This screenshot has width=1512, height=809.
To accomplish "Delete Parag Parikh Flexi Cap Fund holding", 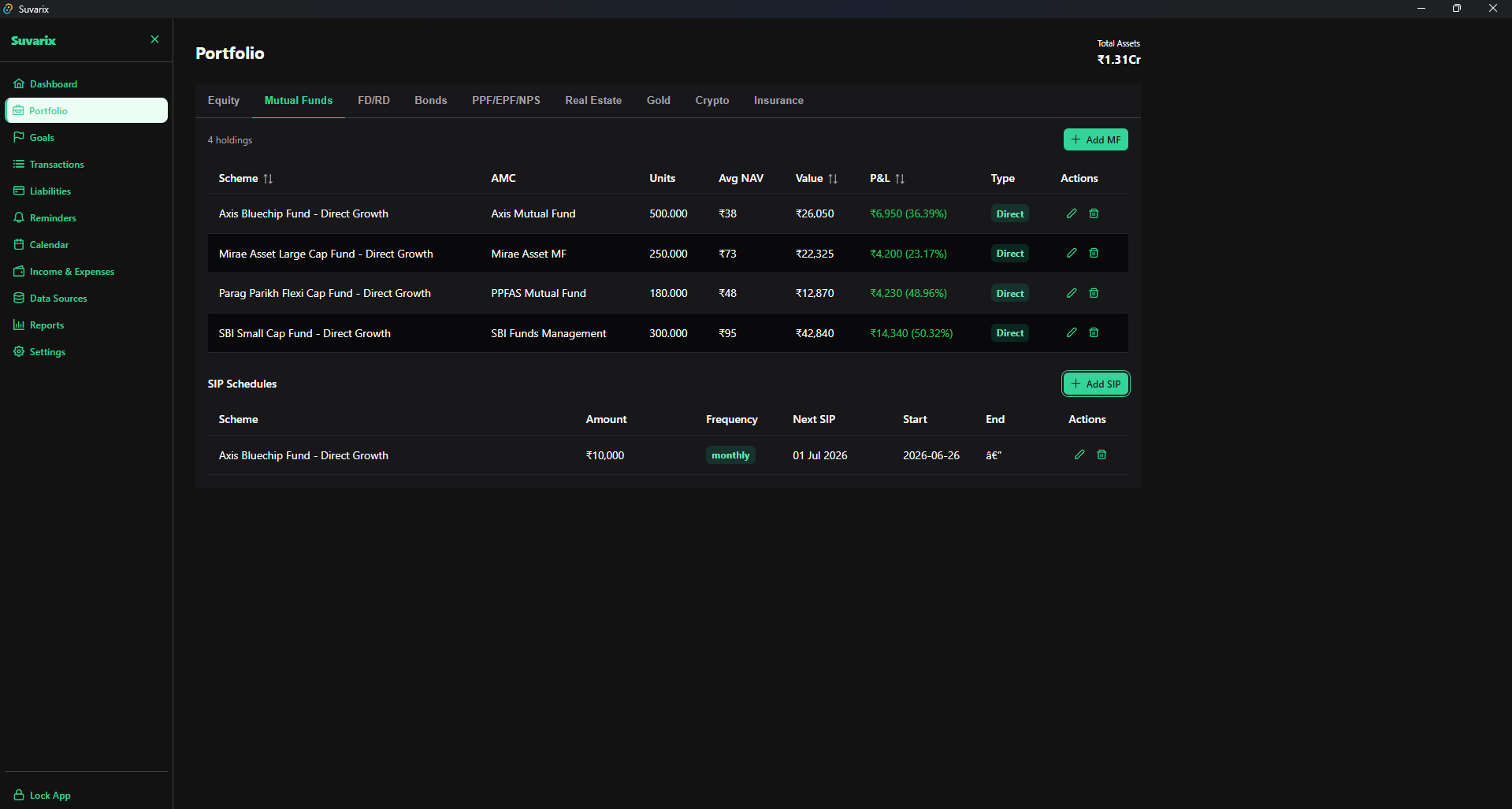I will click(1094, 293).
